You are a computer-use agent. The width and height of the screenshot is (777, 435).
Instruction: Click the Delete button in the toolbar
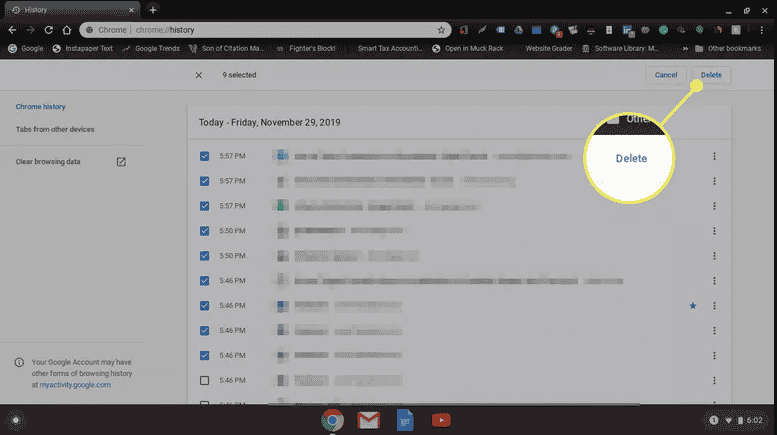click(x=711, y=75)
